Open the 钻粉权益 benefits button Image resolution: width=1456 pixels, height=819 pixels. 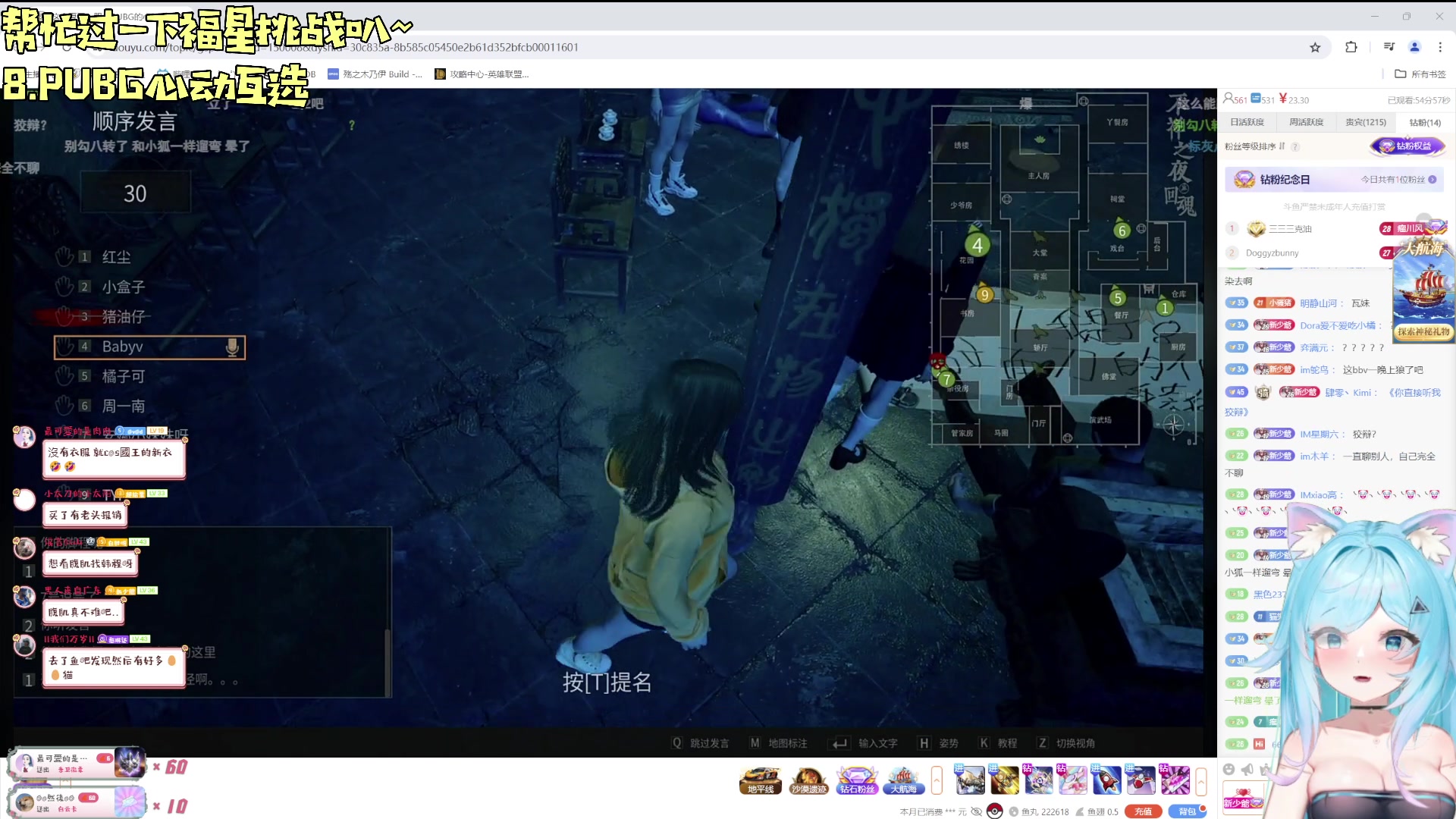click(1407, 146)
